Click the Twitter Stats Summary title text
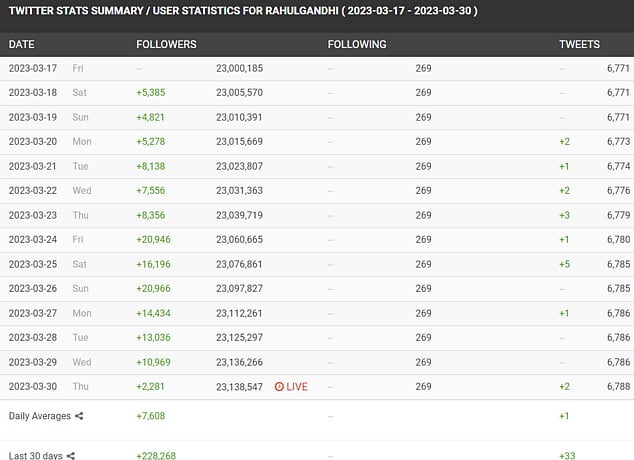This screenshot has height=460, width=634. pos(243,11)
